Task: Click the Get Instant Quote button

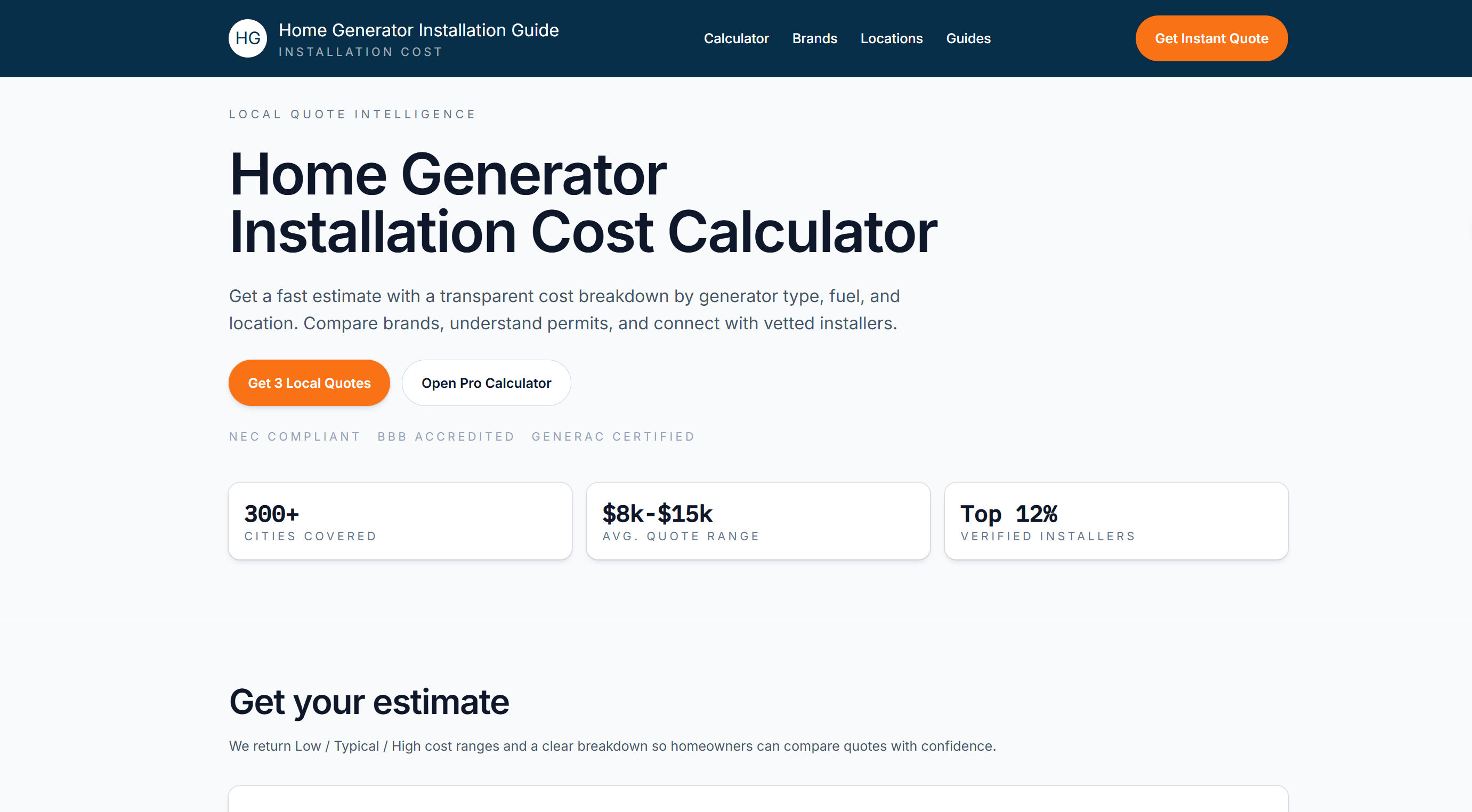Action: point(1211,38)
